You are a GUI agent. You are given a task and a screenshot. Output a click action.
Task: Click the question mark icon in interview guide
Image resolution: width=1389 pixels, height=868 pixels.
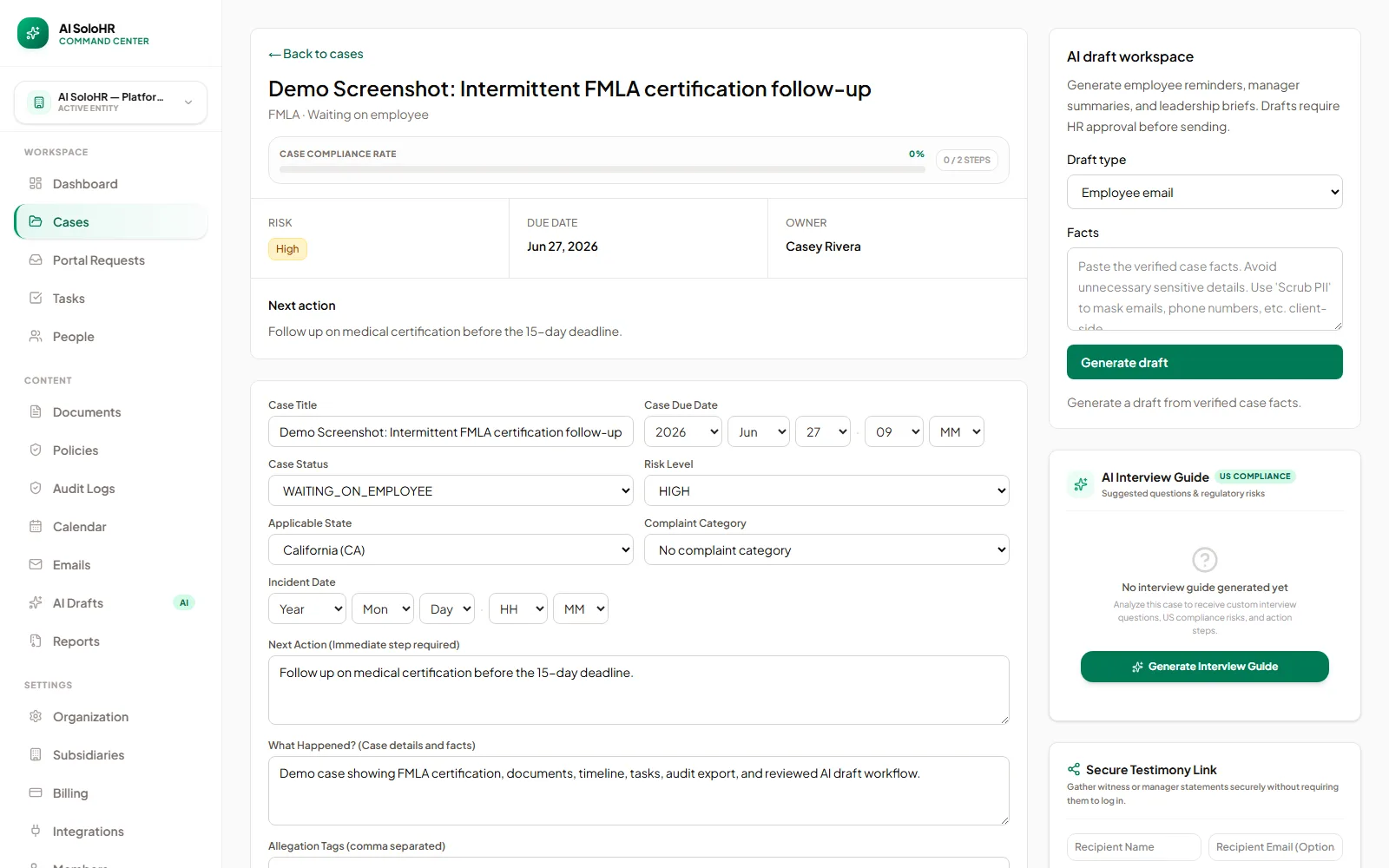click(1205, 560)
